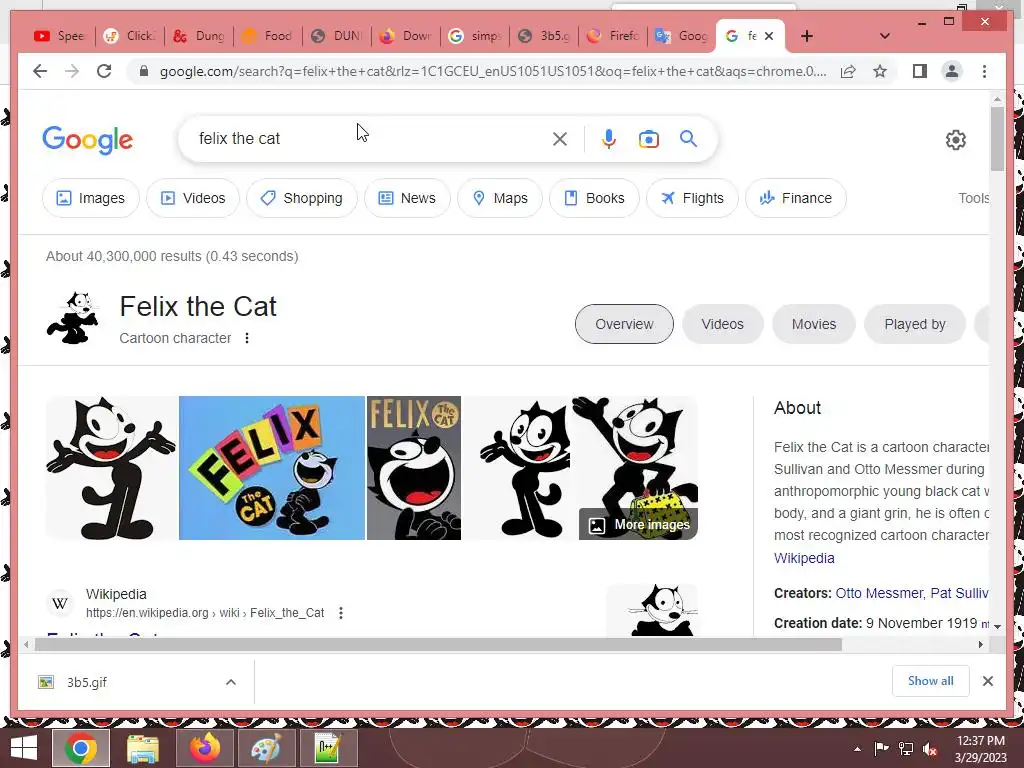Select the Played by chip
The width and height of the screenshot is (1024, 768).
pyautogui.click(x=914, y=324)
